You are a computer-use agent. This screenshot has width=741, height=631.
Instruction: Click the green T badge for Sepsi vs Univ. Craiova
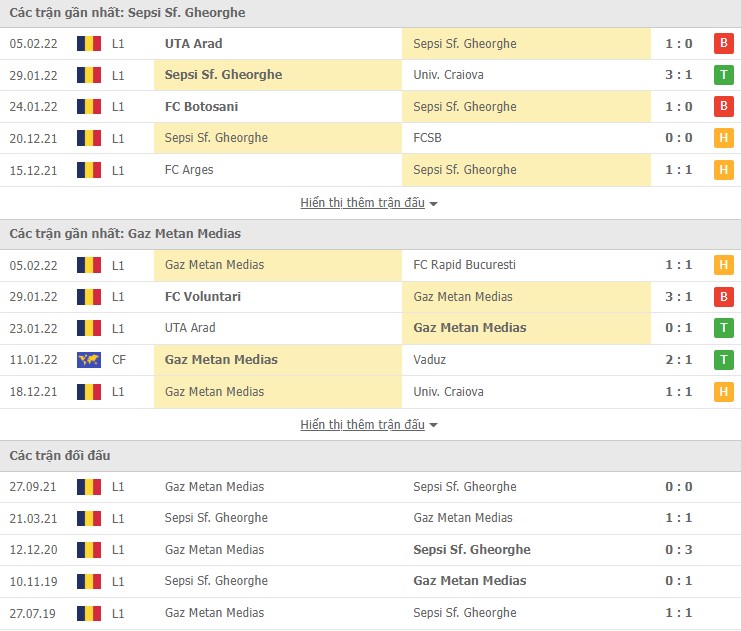[x=723, y=75]
